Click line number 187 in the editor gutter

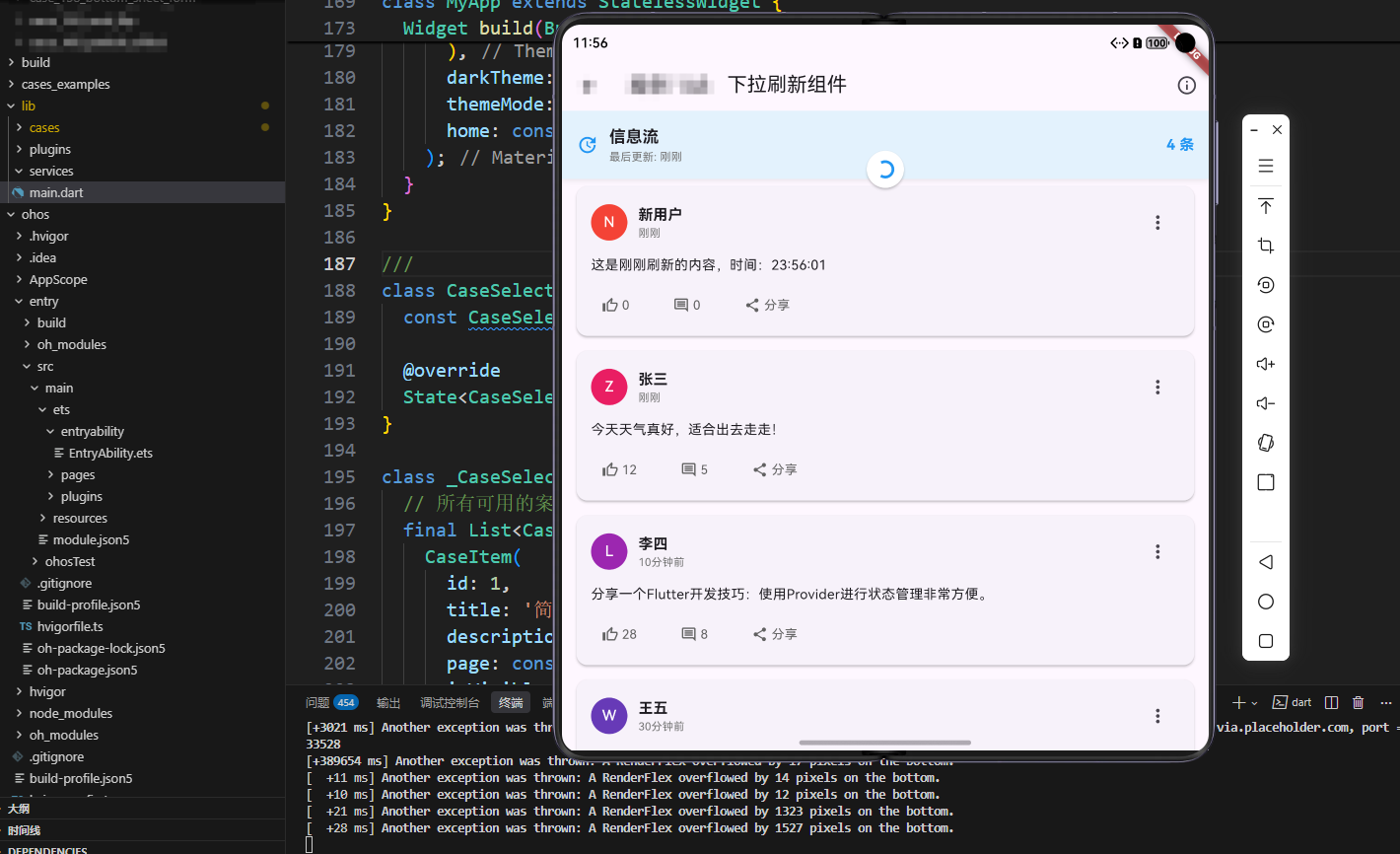(x=339, y=263)
